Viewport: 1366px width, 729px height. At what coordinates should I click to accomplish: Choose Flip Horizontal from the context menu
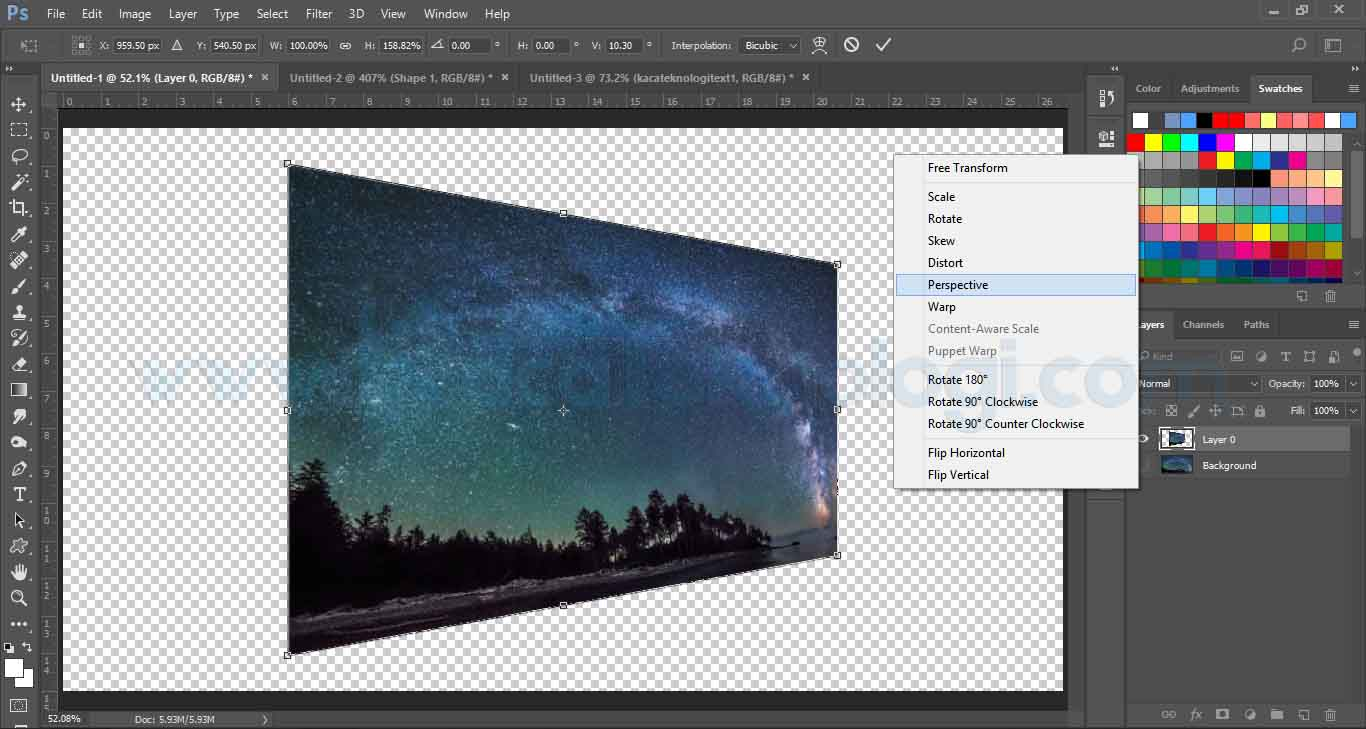(1016, 453)
